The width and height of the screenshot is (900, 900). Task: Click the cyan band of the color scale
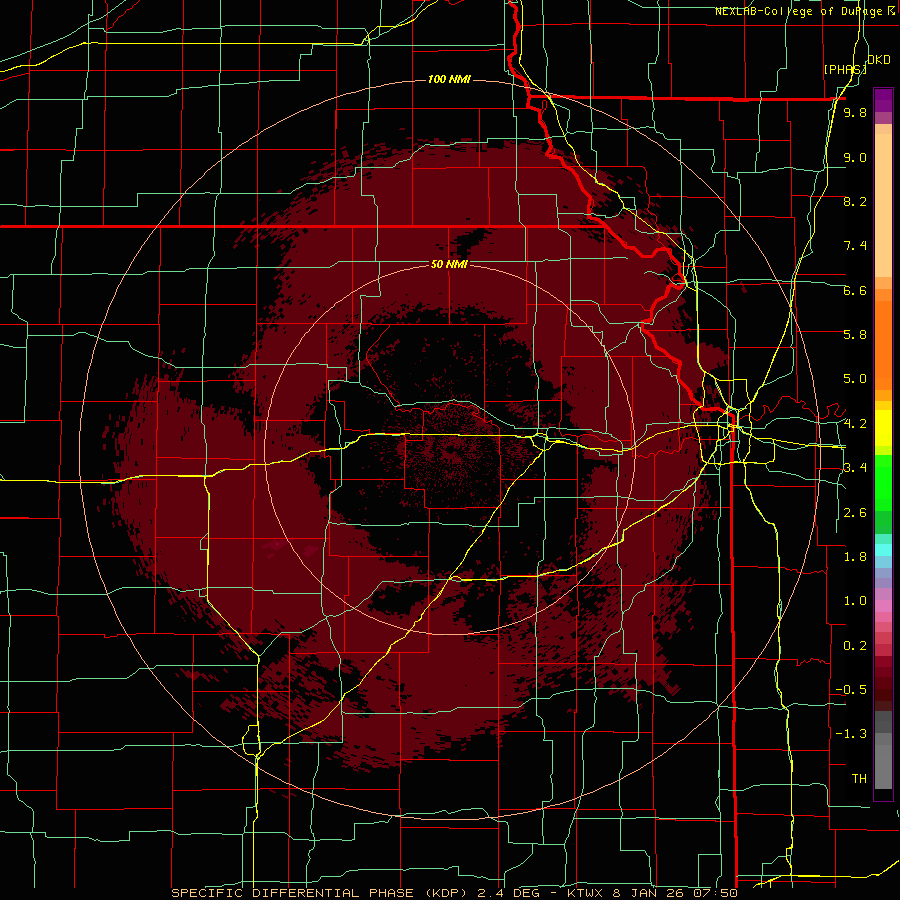(883, 550)
